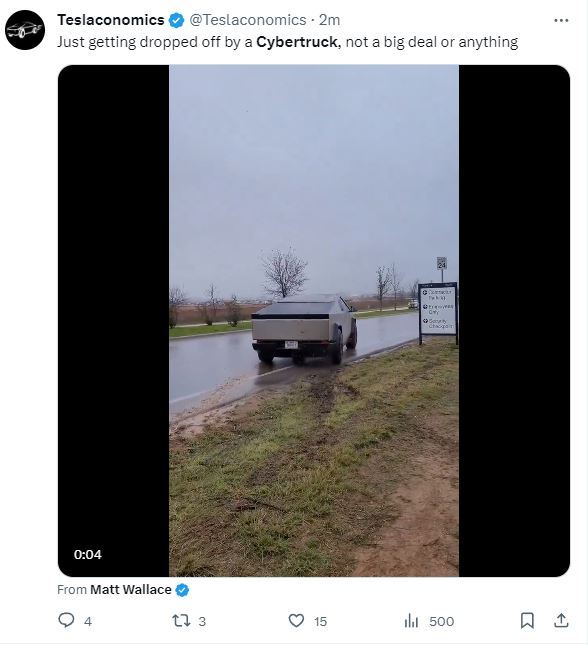This screenshot has height=645, width=588.
Task: Repost this tweet via retweet icon
Action: (181, 620)
